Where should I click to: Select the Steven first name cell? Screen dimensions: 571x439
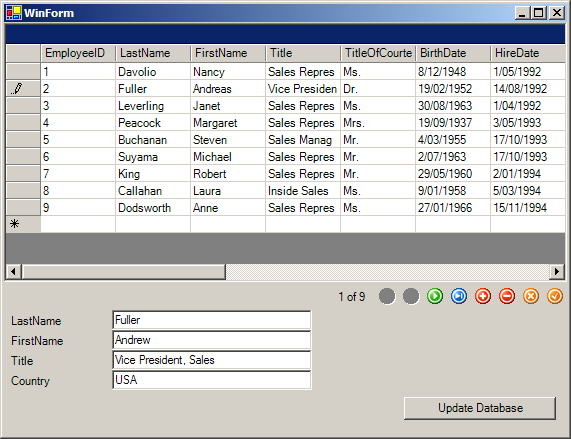(228, 139)
